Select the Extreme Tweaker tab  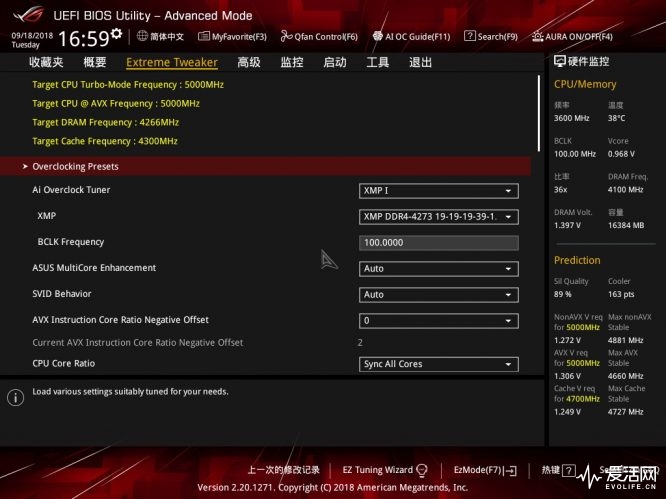point(172,62)
